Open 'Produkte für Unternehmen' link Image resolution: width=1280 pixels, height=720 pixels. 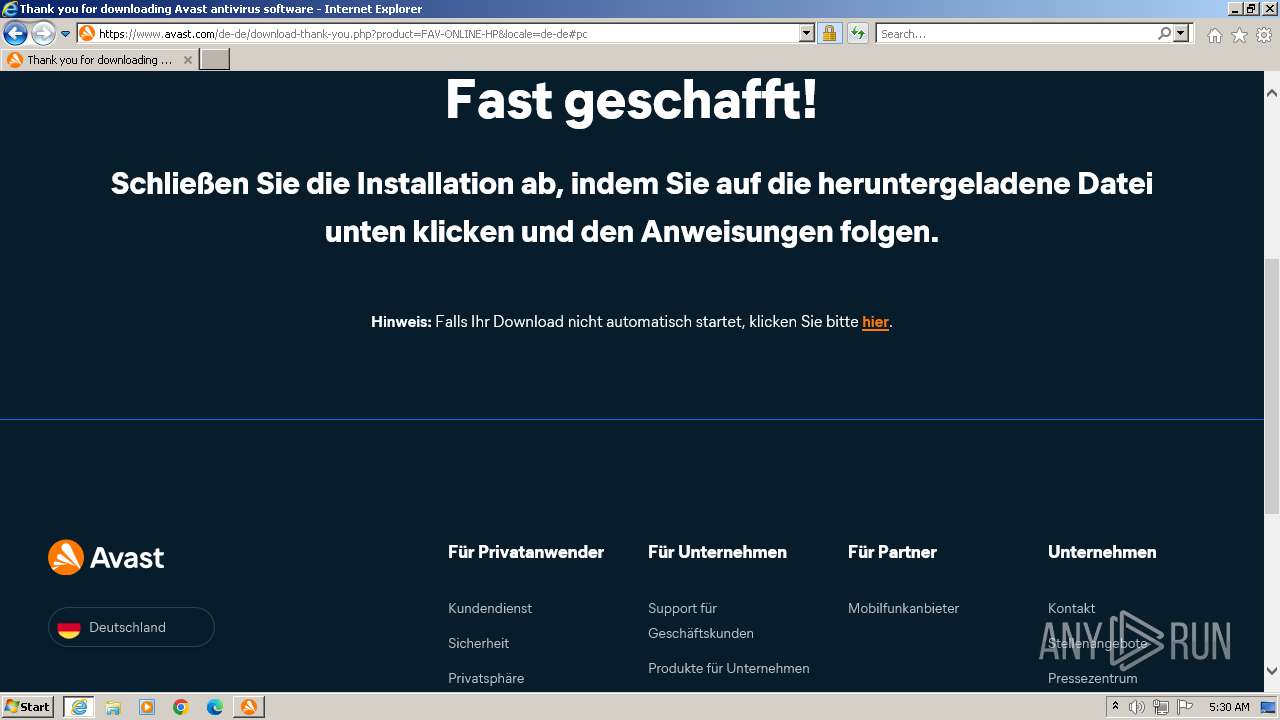[729, 668]
